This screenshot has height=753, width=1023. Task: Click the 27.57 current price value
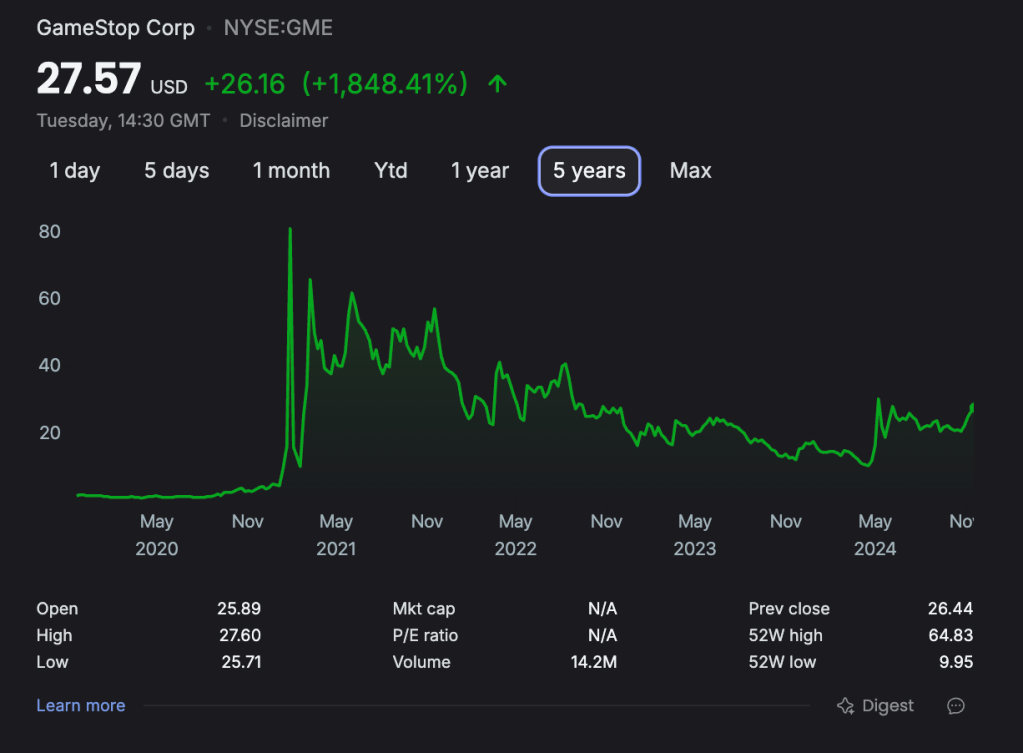pos(89,81)
